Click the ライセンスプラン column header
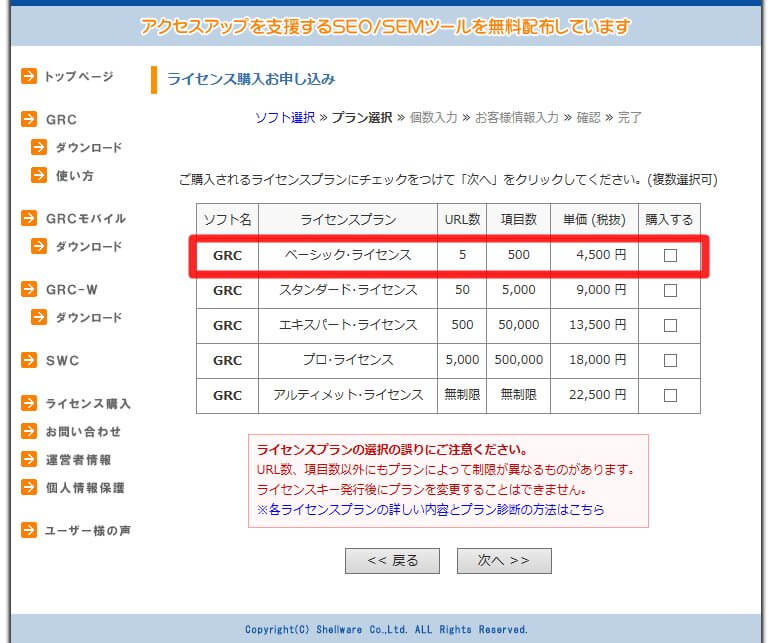Screen dimensions: 772x643 (x=348, y=220)
